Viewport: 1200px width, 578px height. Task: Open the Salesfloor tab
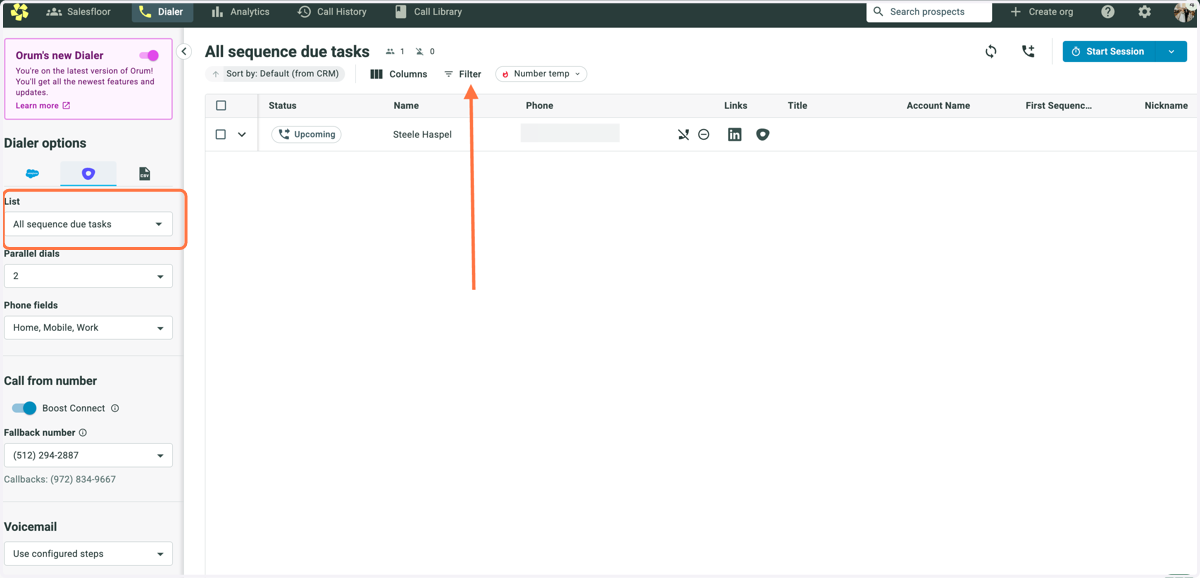coord(79,12)
